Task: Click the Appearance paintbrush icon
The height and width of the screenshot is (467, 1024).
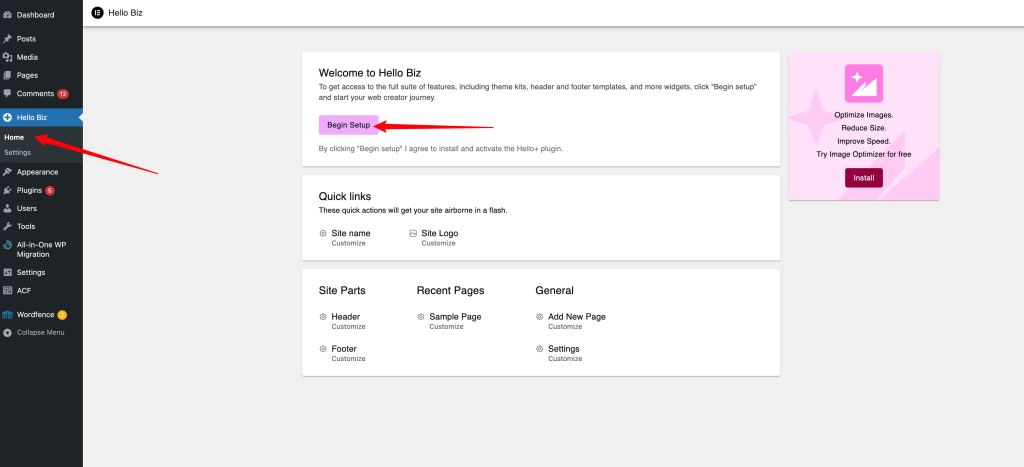Action: click(x=7, y=172)
